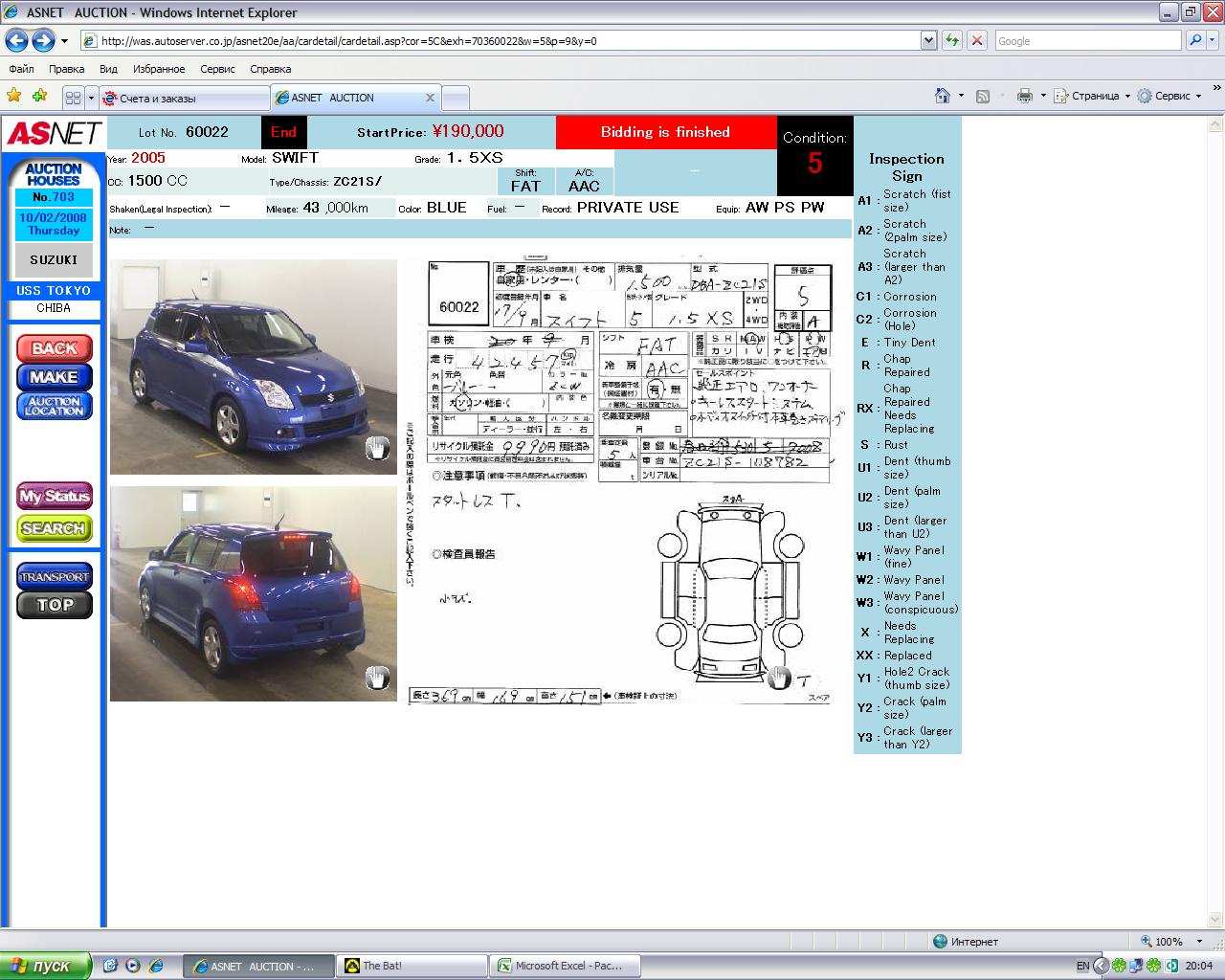Click the RSS feeds icon
Image resolution: width=1225 pixels, height=980 pixels.
pyautogui.click(x=983, y=96)
